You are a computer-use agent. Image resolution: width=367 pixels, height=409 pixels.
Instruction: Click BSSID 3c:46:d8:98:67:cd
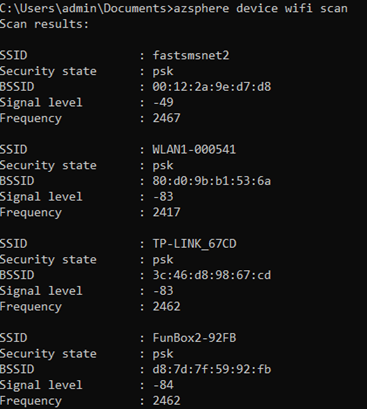[x=212, y=275]
